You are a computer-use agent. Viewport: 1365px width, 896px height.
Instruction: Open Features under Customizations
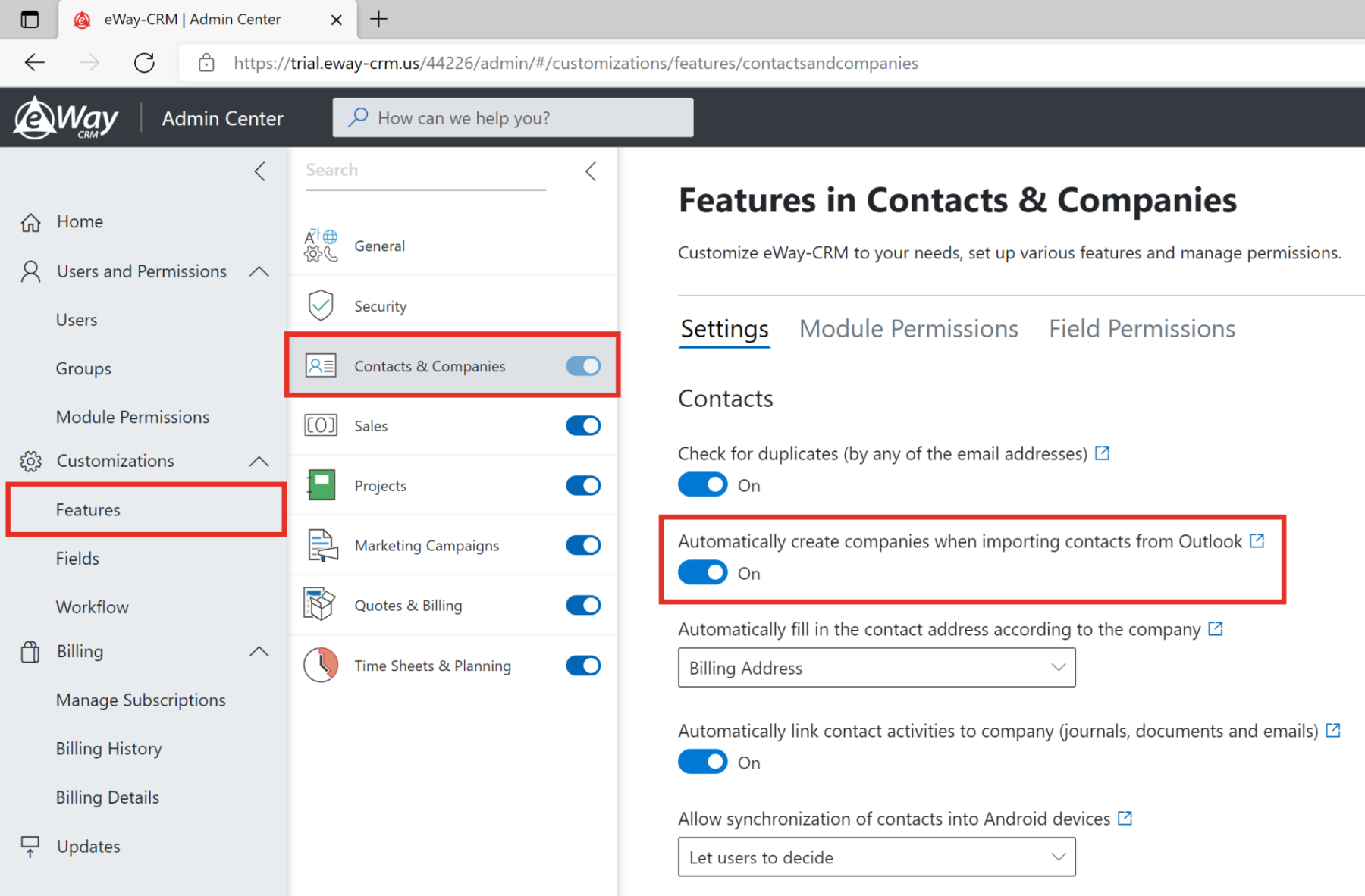point(88,510)
